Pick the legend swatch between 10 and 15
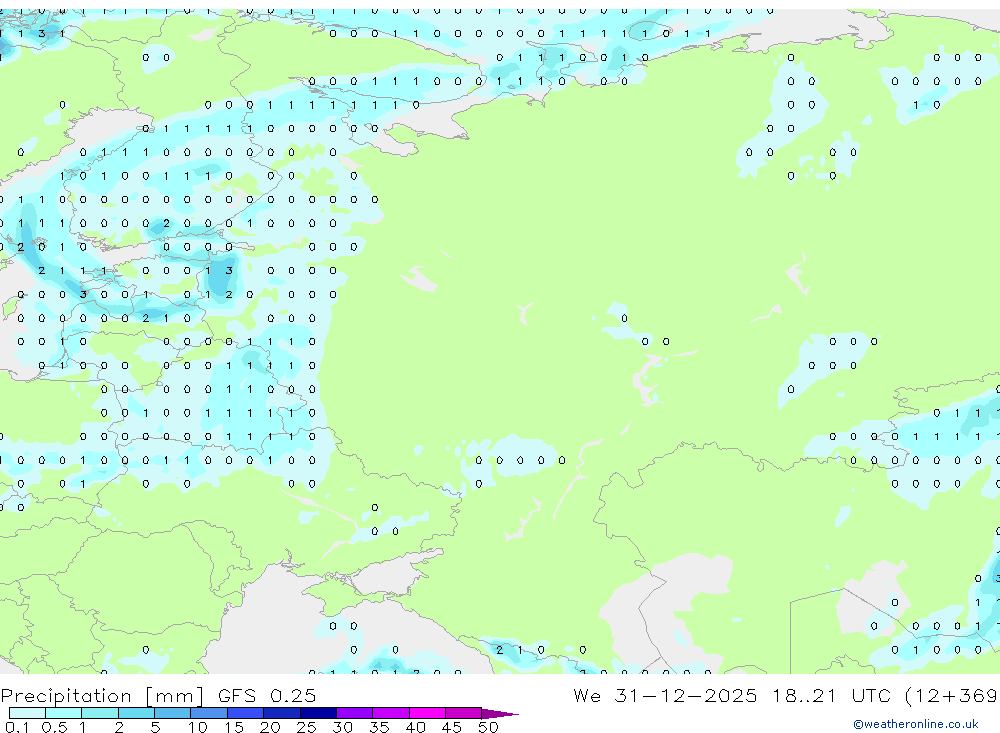Screen dimensions: 1000x733 click(x=209, y=713)
